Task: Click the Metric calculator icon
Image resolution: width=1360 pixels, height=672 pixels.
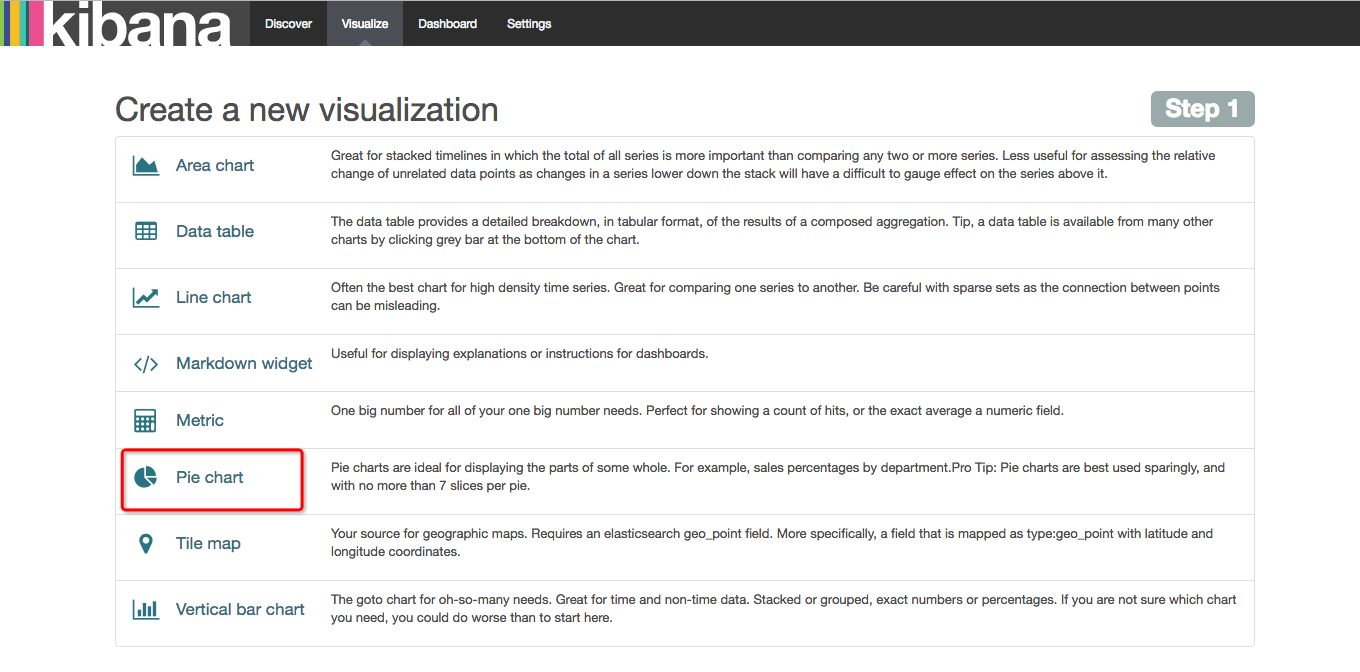Action: (x=146, y=421)
